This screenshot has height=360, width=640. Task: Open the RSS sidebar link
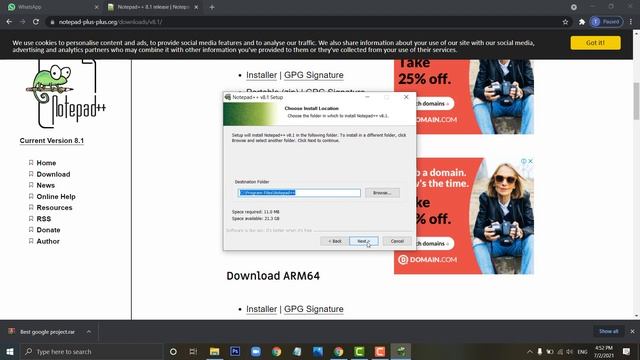click(x=44, y=219)
